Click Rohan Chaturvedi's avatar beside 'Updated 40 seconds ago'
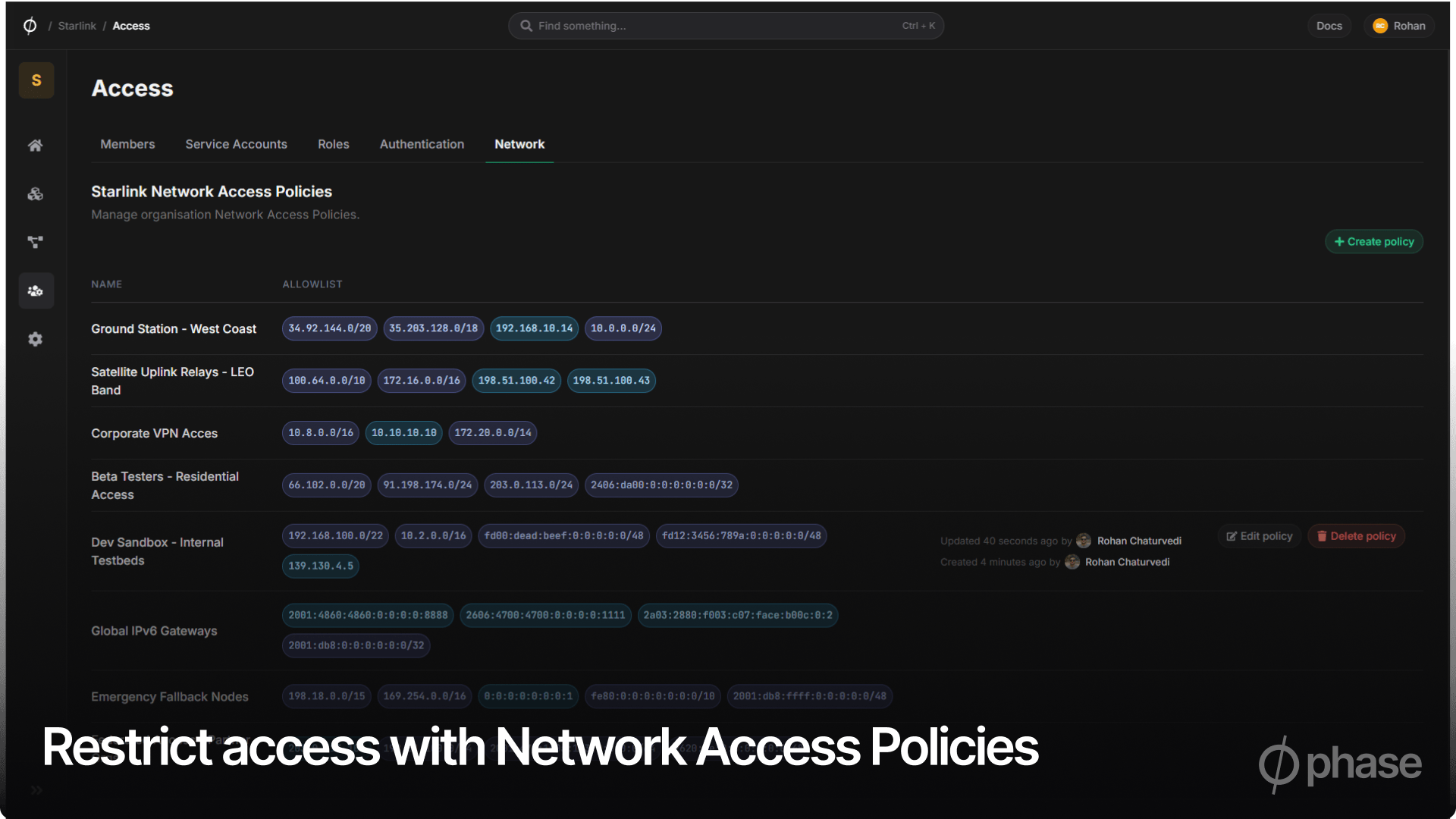Viewport: 1456px width, 819px height. click(x=1084, y=541)
